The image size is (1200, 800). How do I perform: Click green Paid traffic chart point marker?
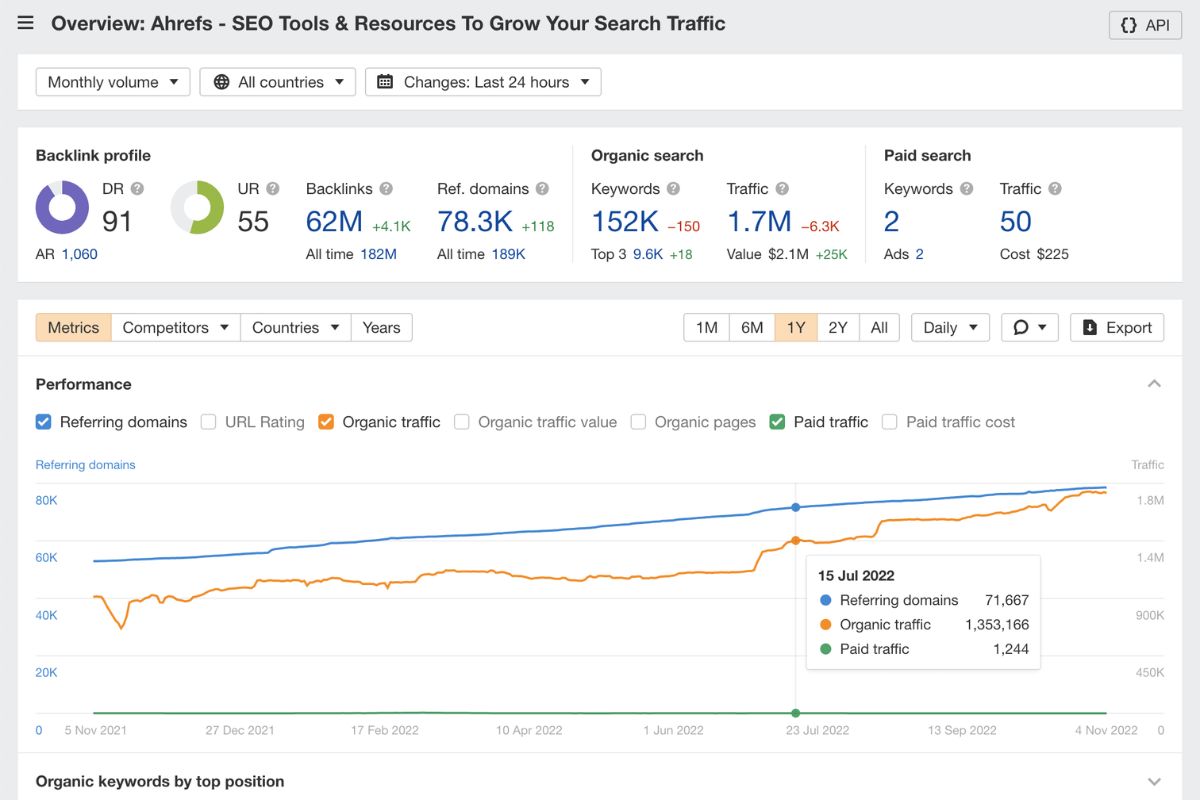(x=796, y=713)
